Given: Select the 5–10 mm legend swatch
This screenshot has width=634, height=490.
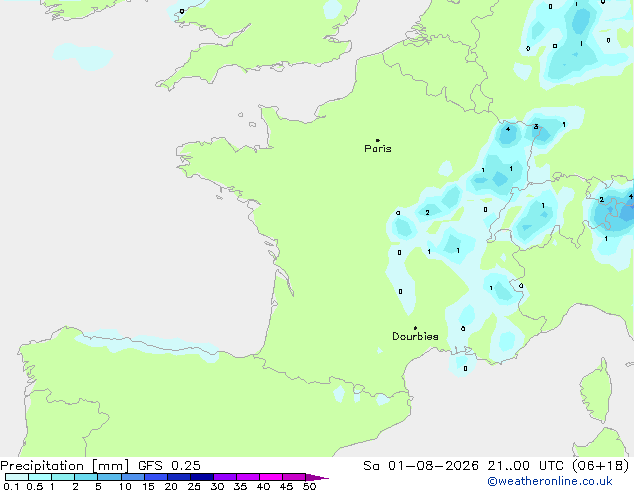Looking at the screenshot, I should click(109, 477).
